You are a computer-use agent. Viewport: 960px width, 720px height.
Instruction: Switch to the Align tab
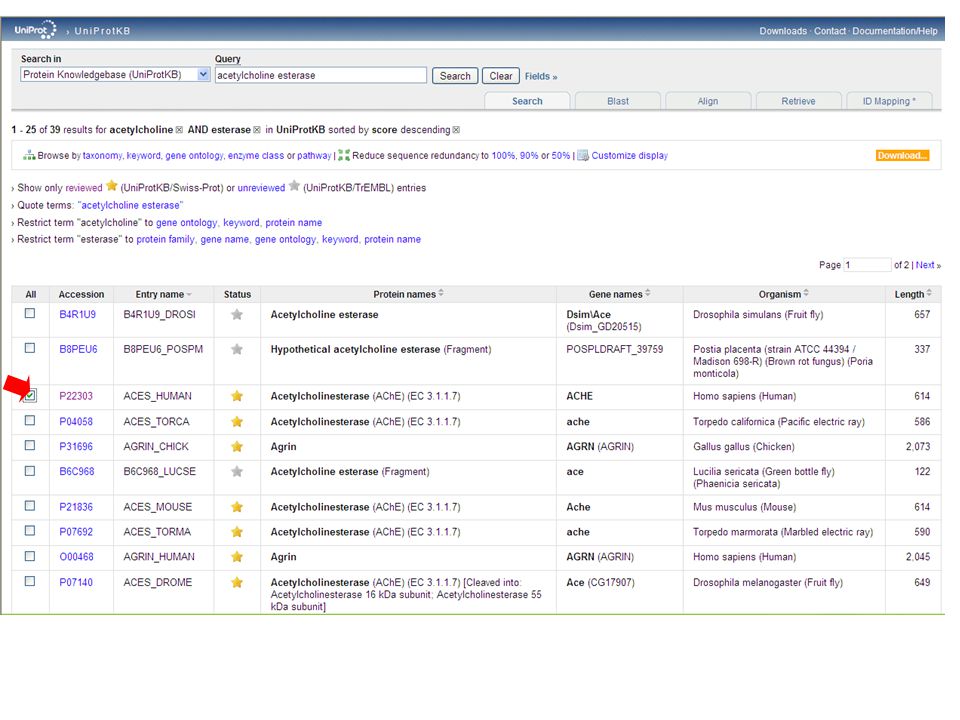tap(708, 101)
